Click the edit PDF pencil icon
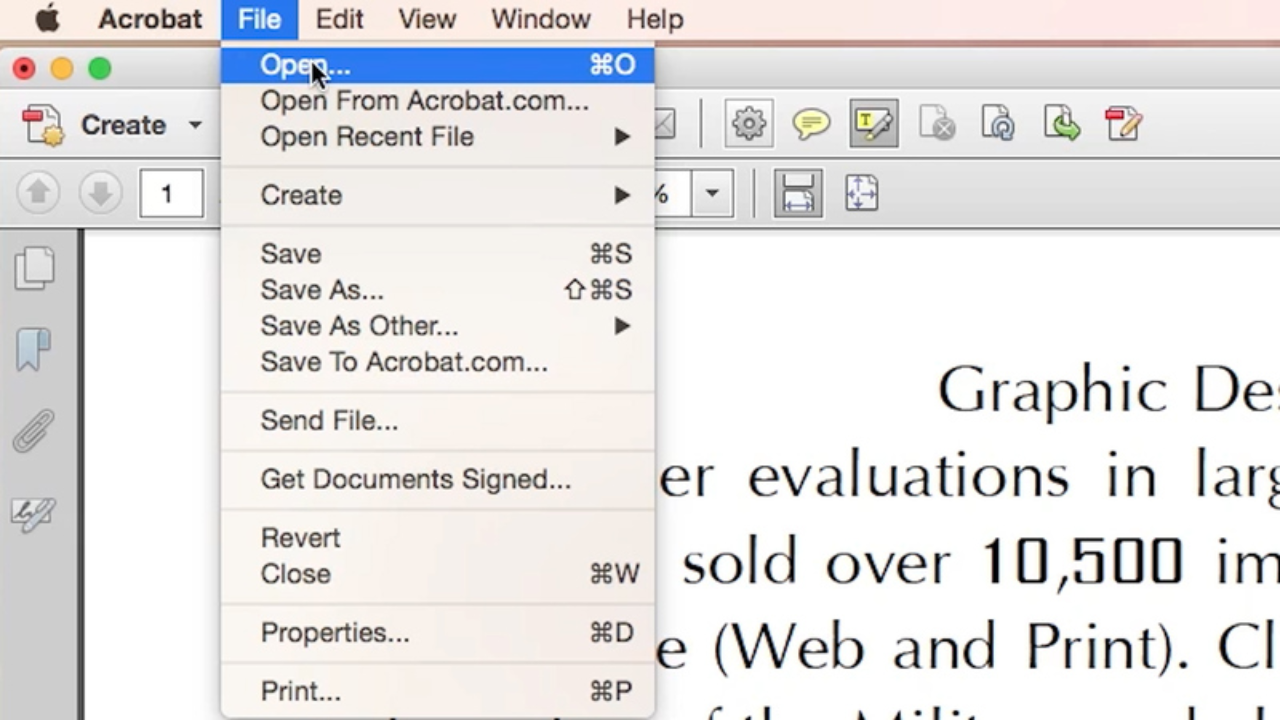The width and height of the screenshot is (1280, 720). coord(1123,125)
